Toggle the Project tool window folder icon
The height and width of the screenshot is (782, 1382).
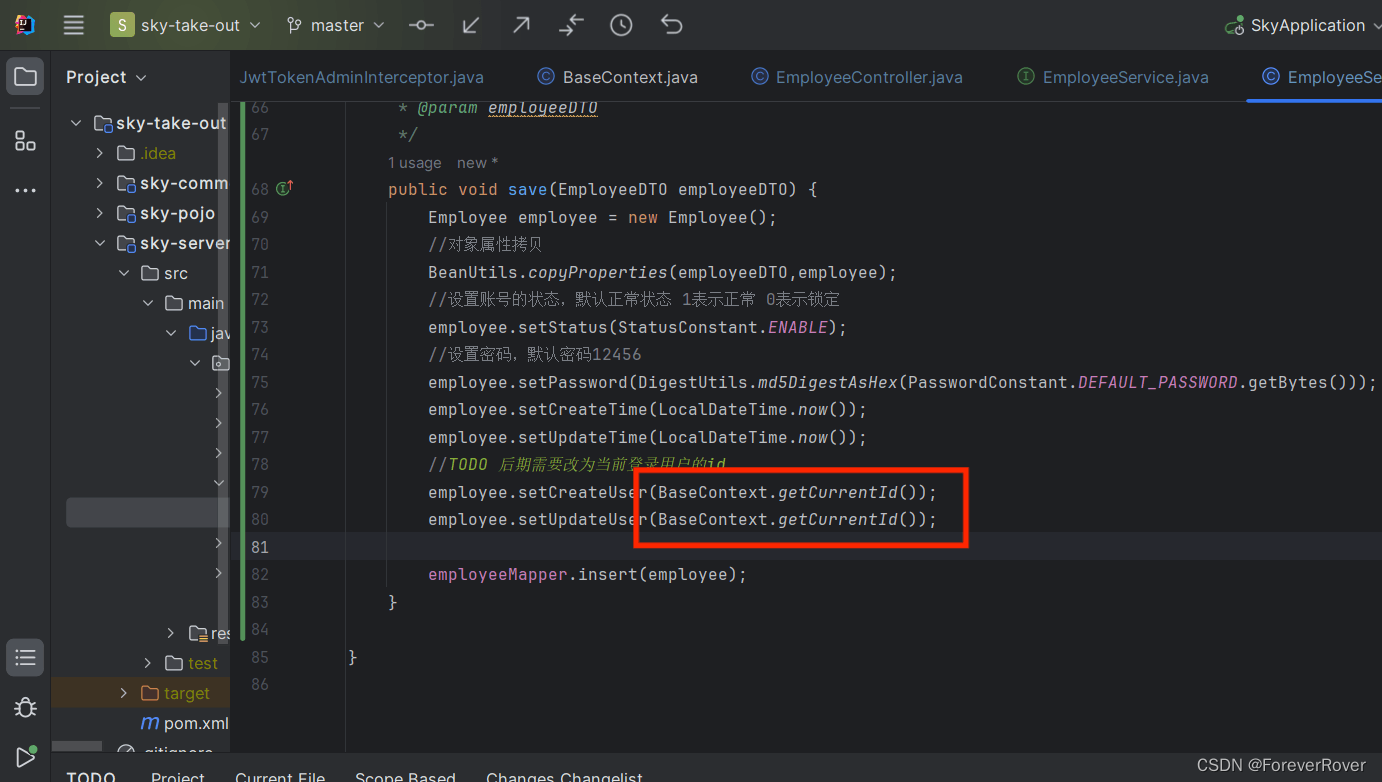[25, 77]
